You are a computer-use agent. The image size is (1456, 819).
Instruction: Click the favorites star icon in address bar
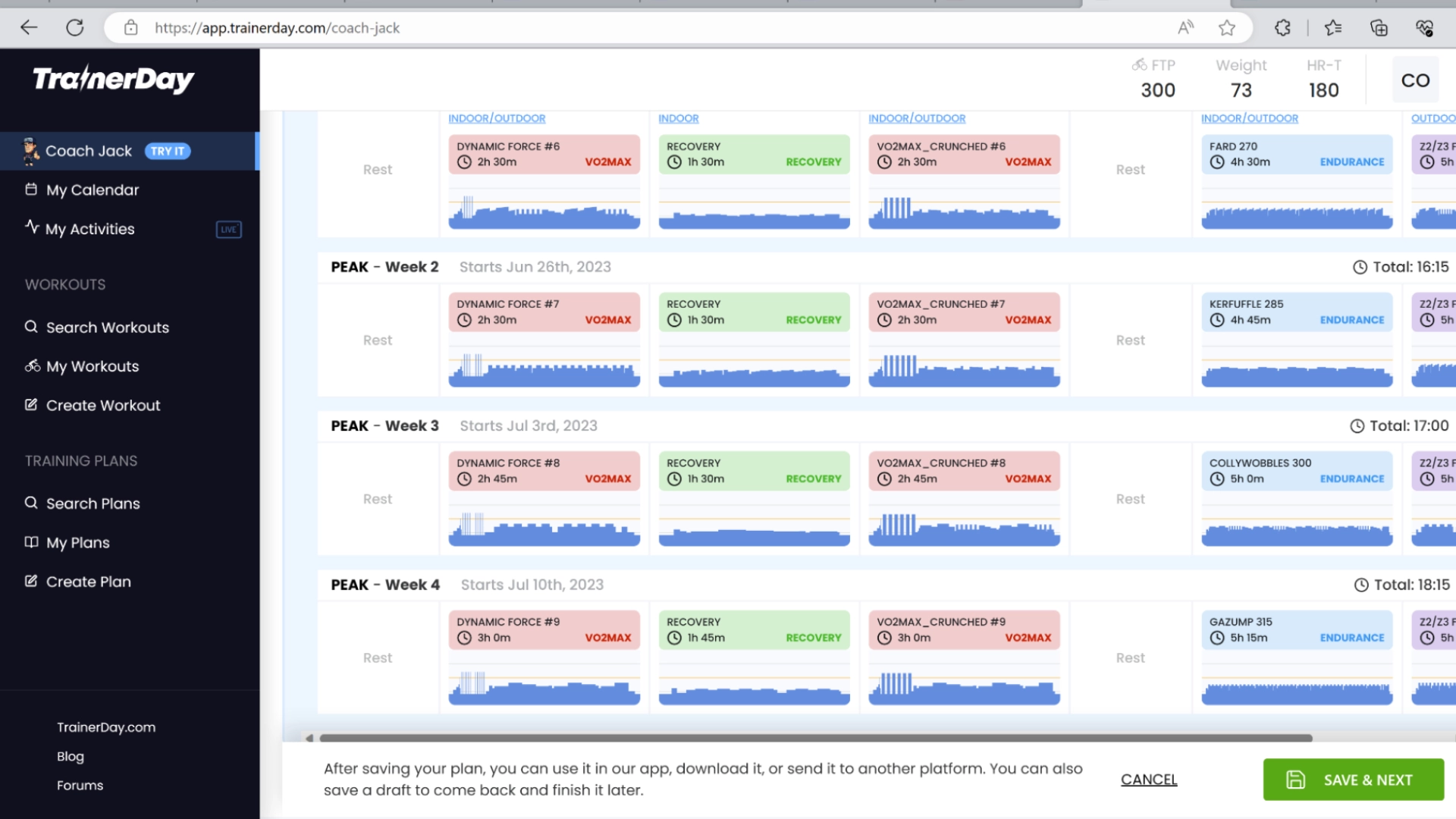(x=1226, y=28)
